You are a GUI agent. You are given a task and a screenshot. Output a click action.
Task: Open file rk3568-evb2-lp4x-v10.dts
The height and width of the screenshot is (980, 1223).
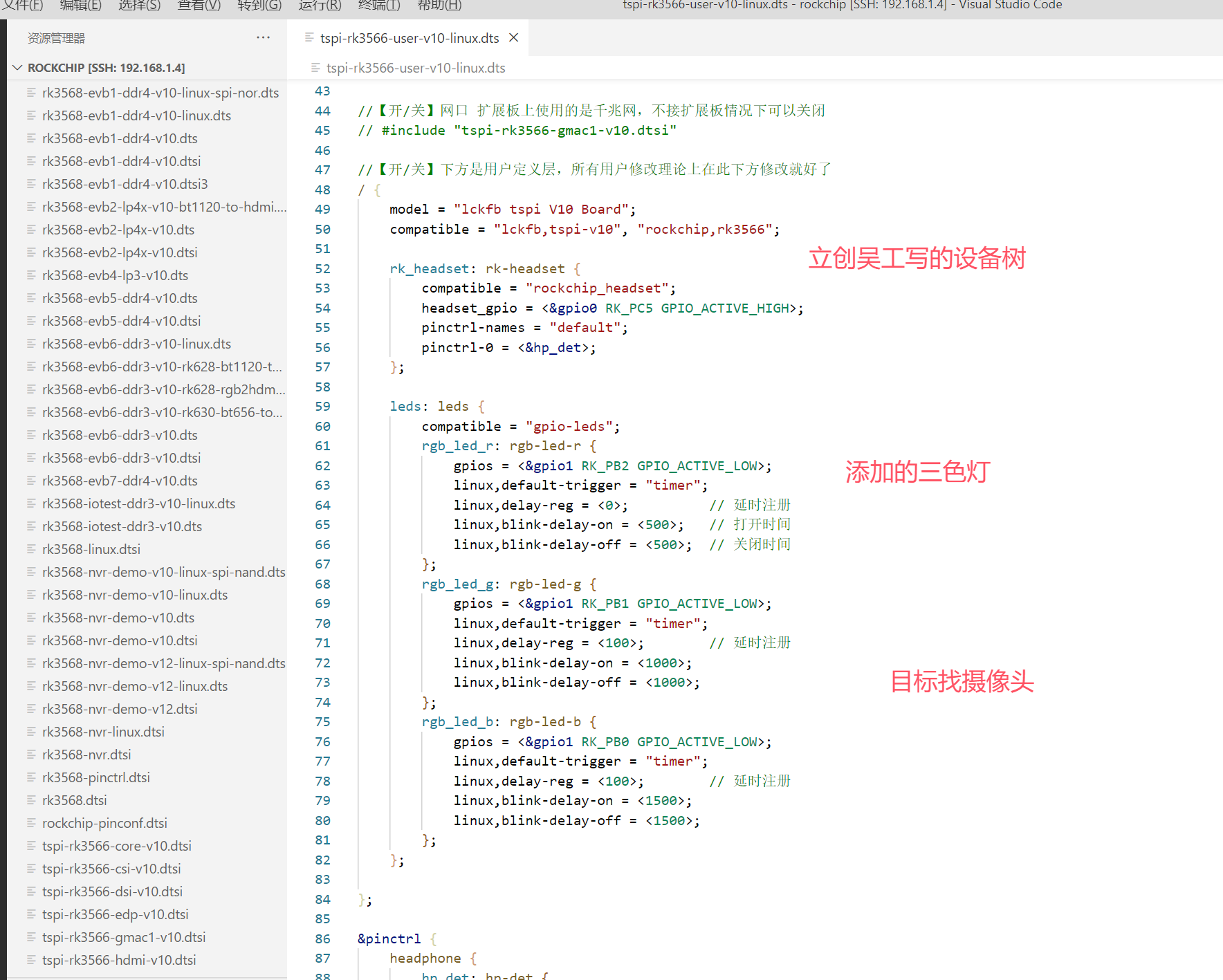118,230
